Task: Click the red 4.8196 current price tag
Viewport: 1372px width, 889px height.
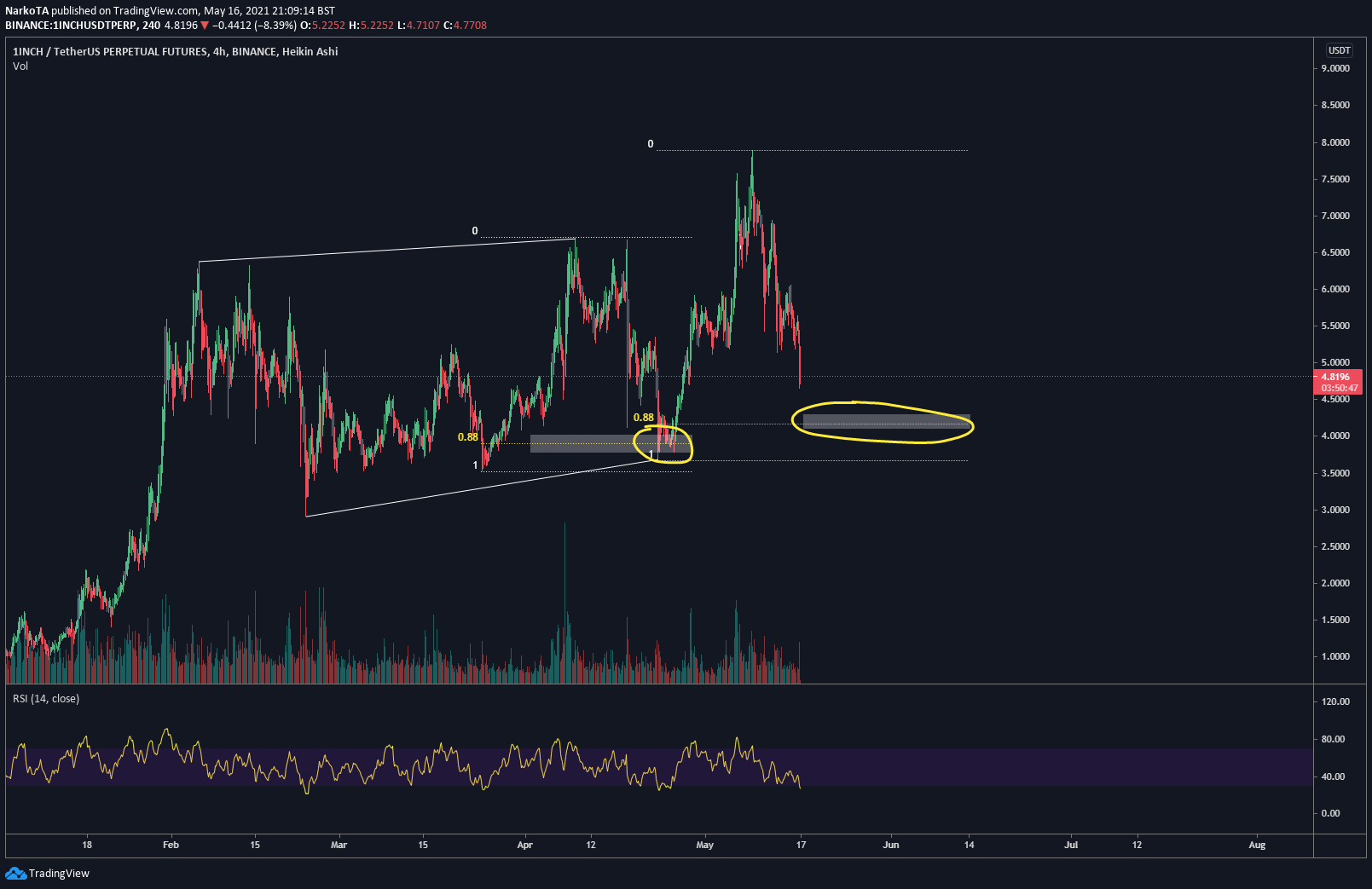Action: pyautogui.click(x=1337, y=381)
